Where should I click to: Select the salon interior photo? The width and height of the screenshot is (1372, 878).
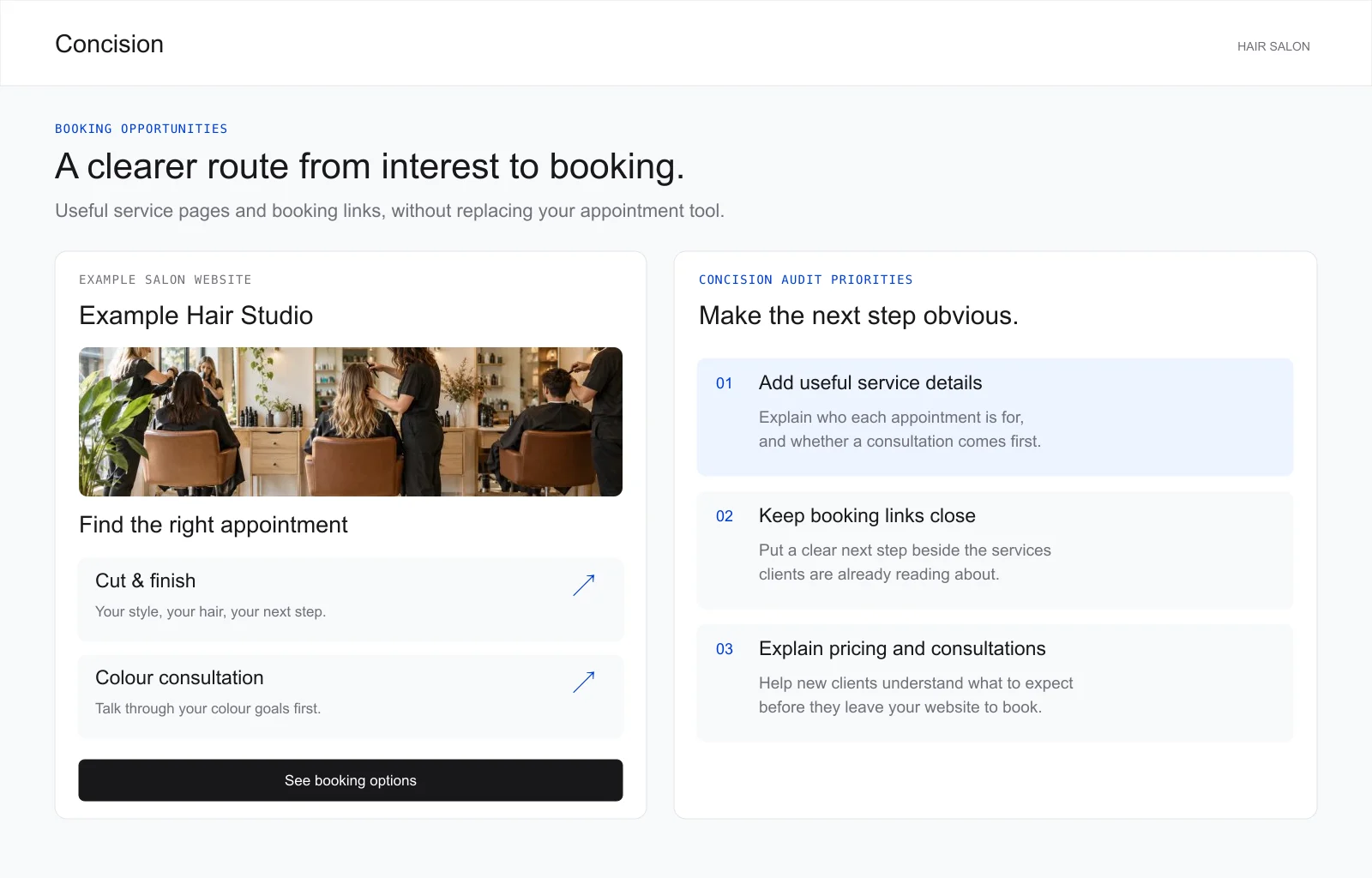click(351, 422)
